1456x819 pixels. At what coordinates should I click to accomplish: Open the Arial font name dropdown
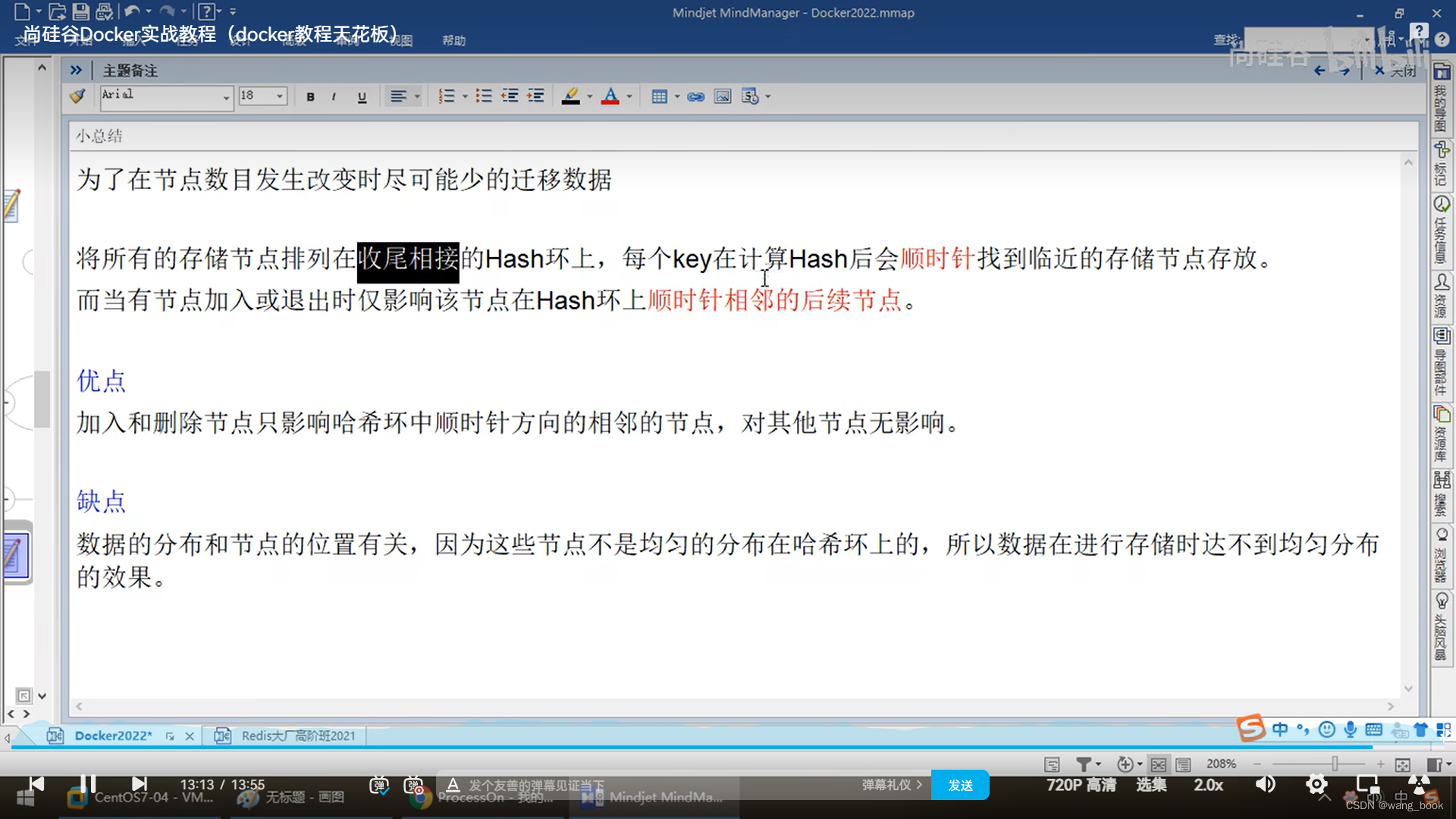pyautogui.click(x=226, y=96)
